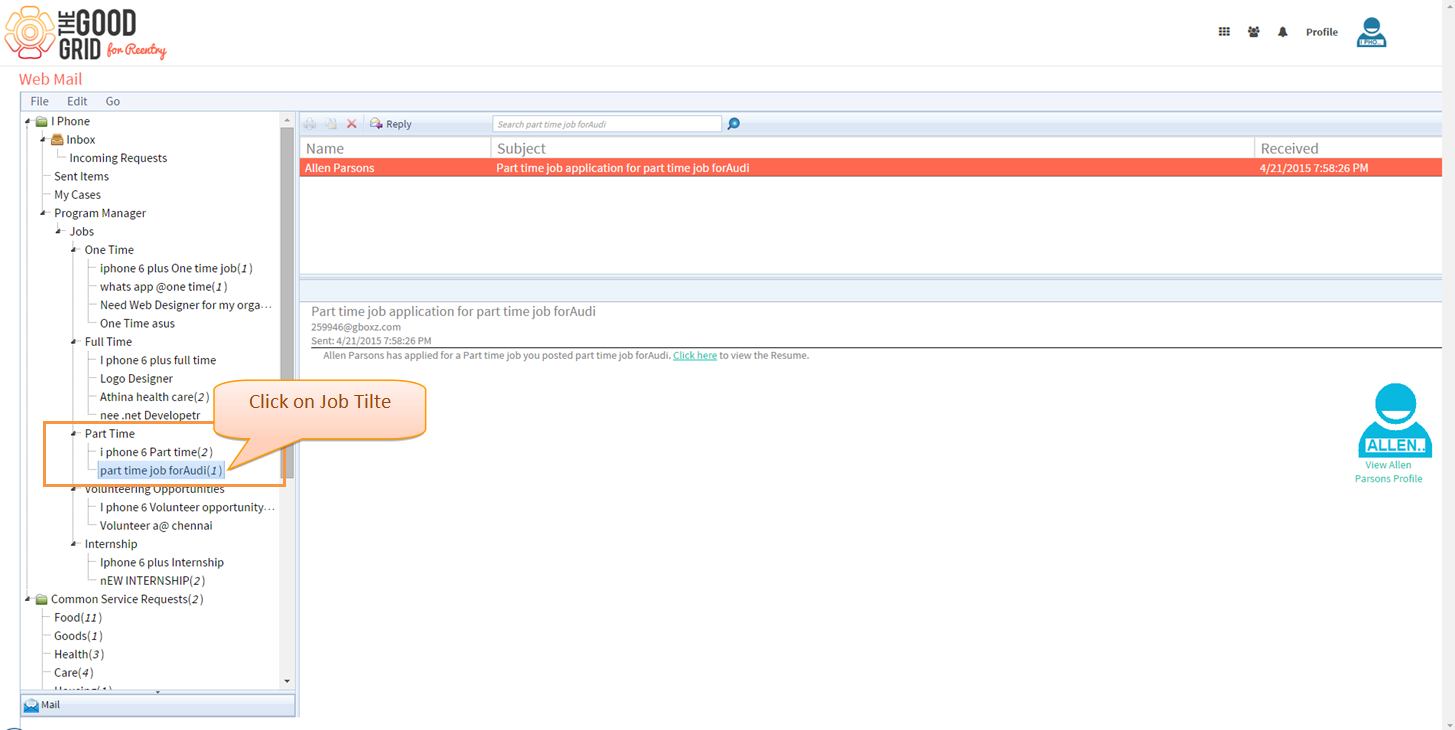Select 'I phone 6 plus full time'
This screenshot has width=1455, height=730.
pos(158,360)
